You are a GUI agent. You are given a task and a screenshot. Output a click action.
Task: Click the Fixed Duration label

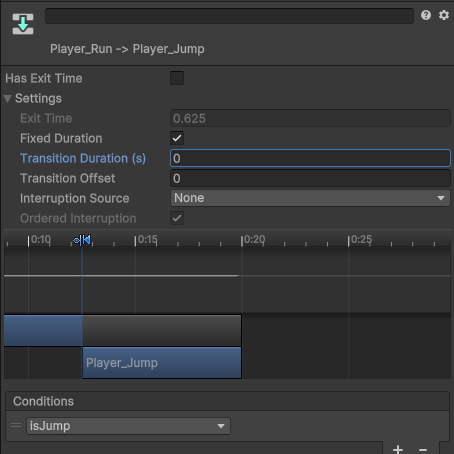[61, 138]
